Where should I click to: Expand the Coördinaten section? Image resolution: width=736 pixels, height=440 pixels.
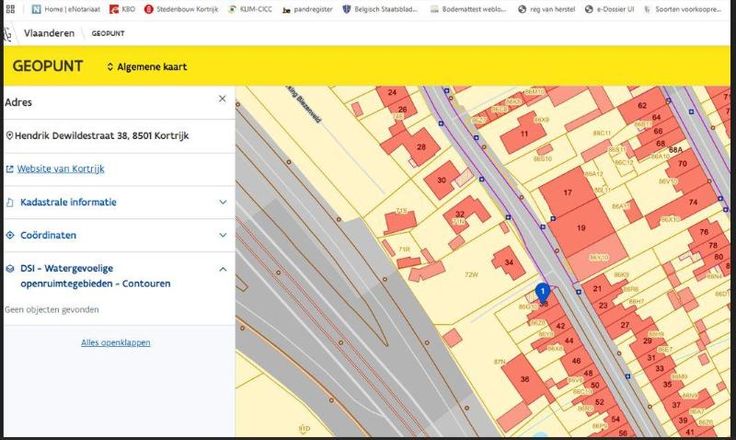coord(222,236)
